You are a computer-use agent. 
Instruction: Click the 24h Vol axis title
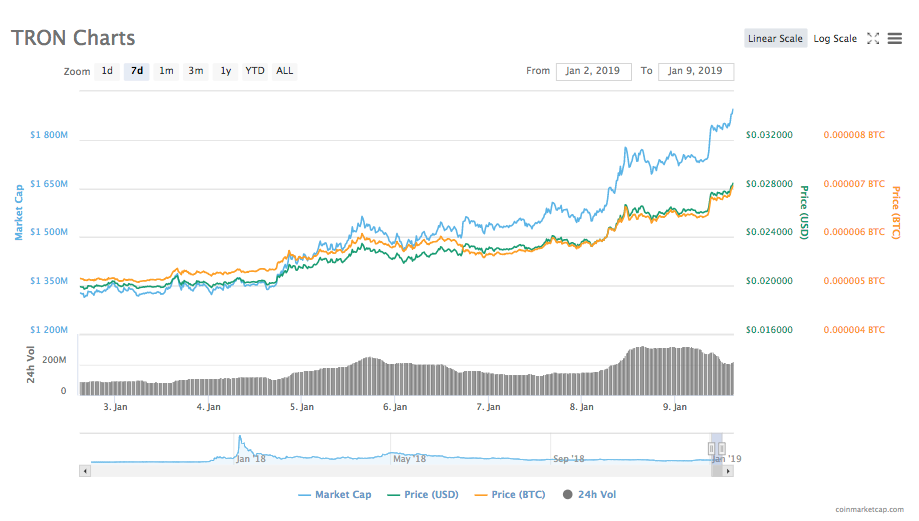[x=30, y=365]
